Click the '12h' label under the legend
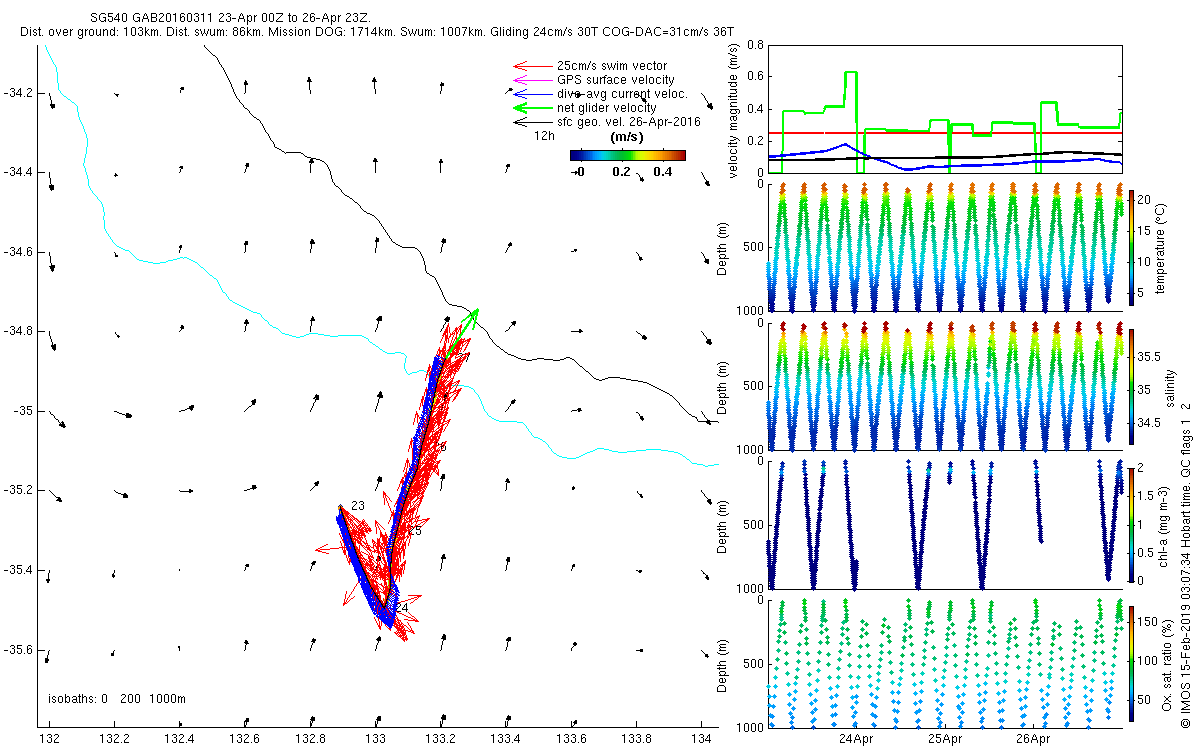This screenshot has height=750, width=1200. (545, 134)
